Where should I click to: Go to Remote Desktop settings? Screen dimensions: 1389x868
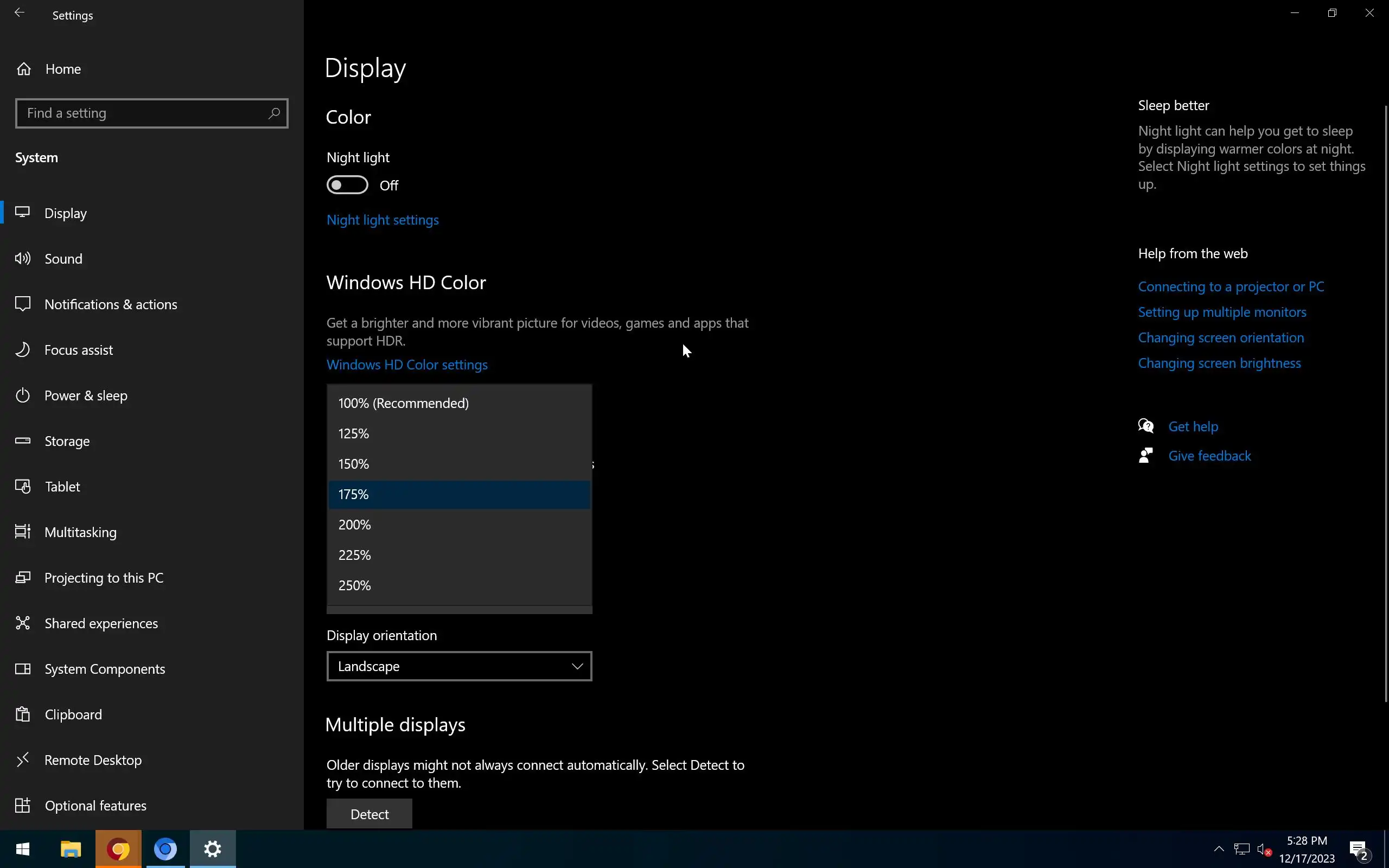93,760
